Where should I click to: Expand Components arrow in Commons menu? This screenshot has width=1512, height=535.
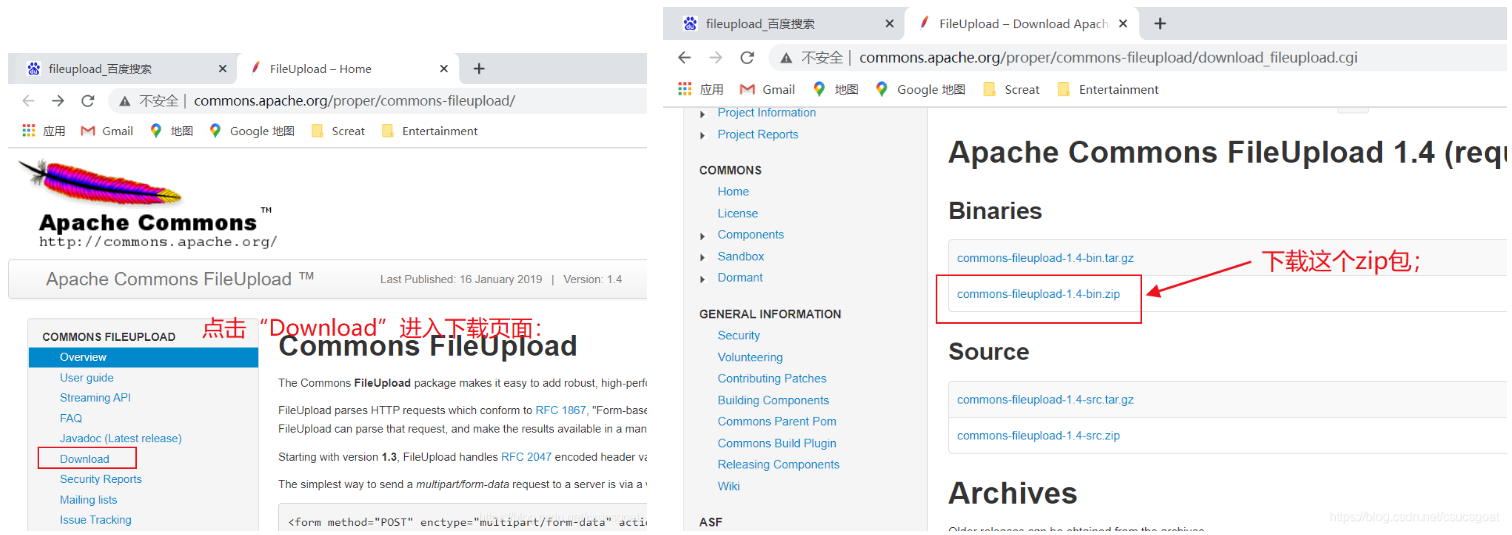[703, 236]
